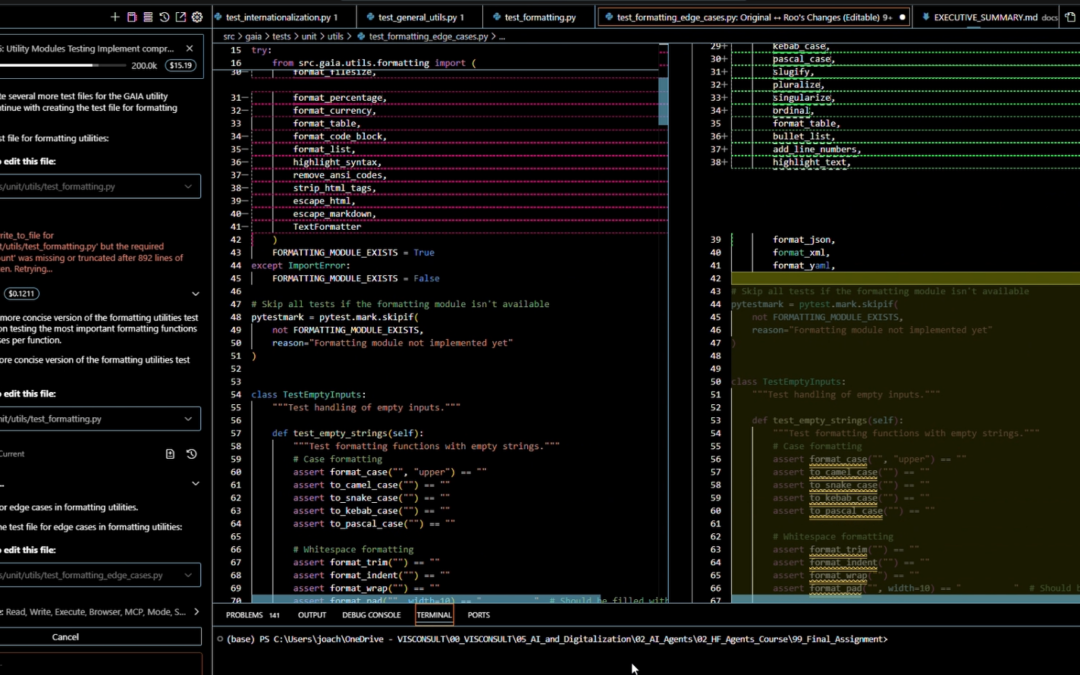Open the EXECUTIVE_SUMMARY.md tab
This screenshot has width=1080, height=675.
click(x=985, y=17)
